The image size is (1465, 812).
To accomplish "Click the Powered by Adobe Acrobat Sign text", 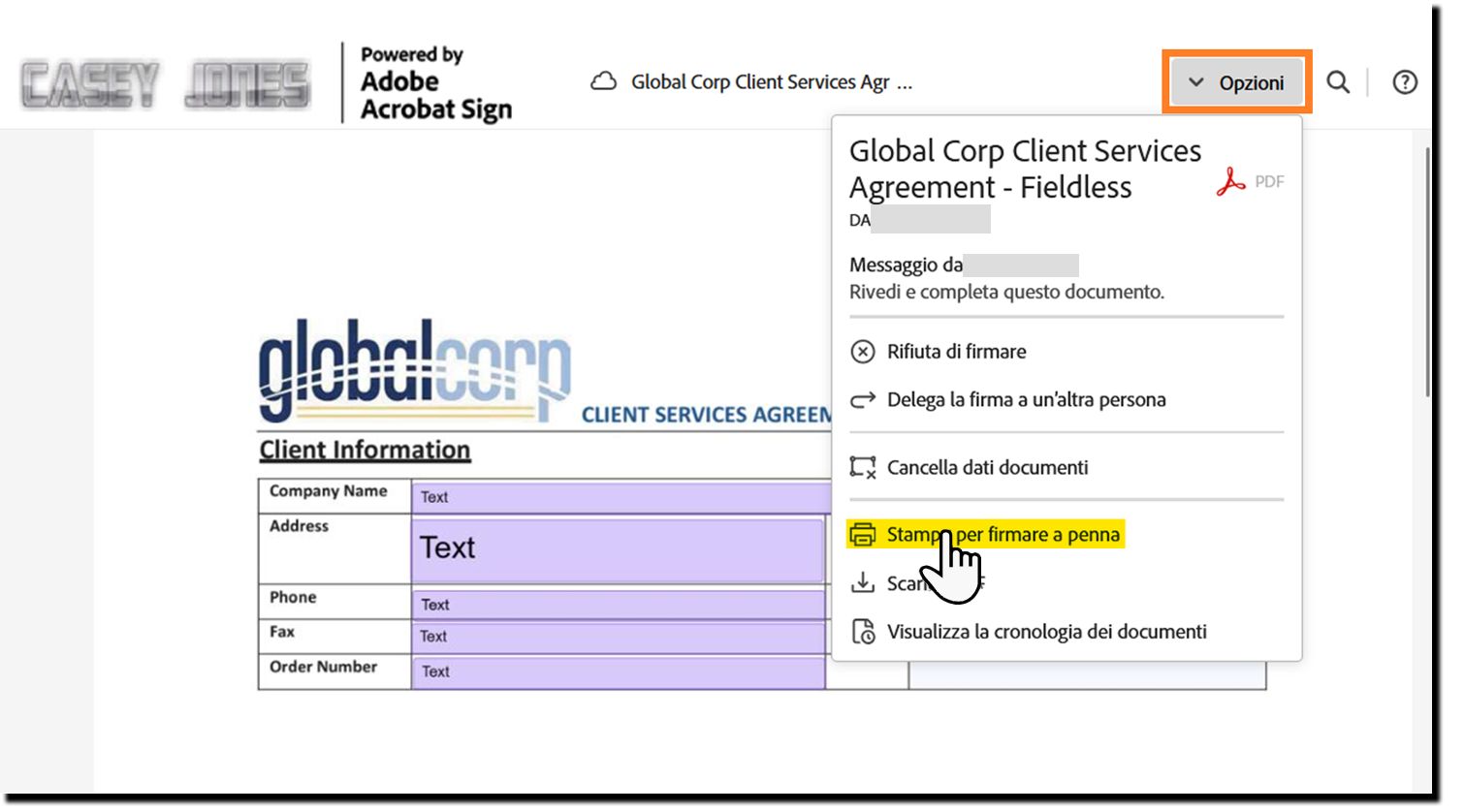I will (435, 83).
